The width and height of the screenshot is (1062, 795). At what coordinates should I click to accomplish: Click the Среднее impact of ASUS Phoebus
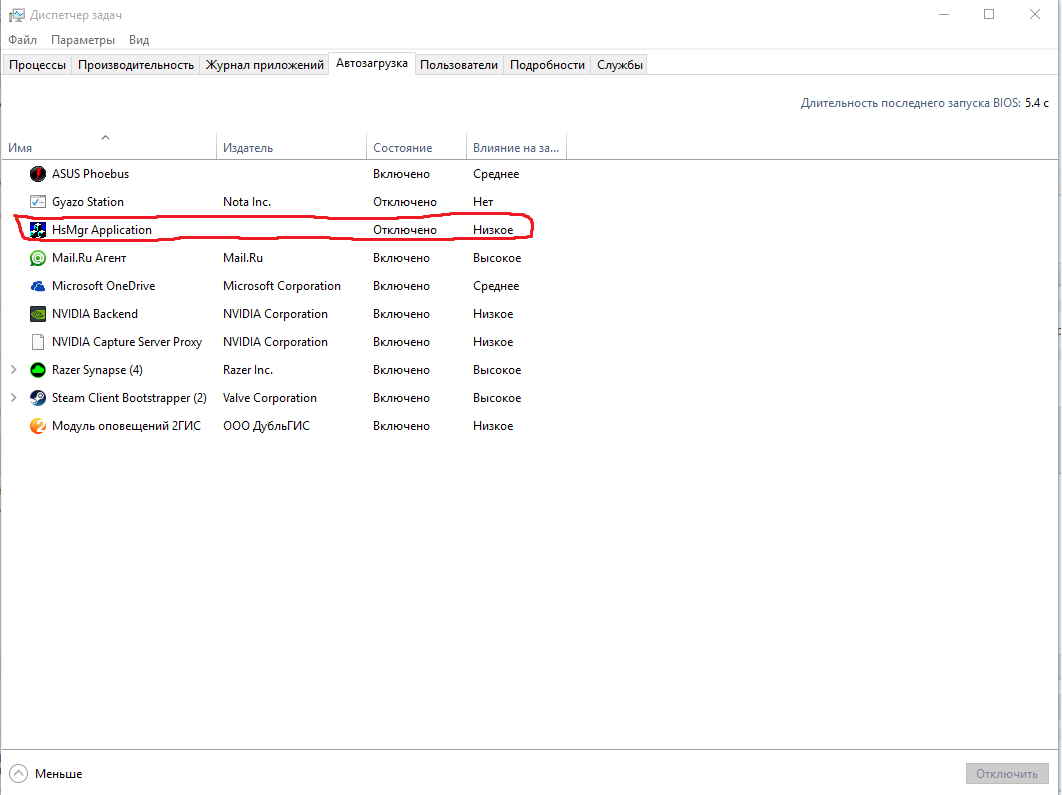[x=496, y=174]
